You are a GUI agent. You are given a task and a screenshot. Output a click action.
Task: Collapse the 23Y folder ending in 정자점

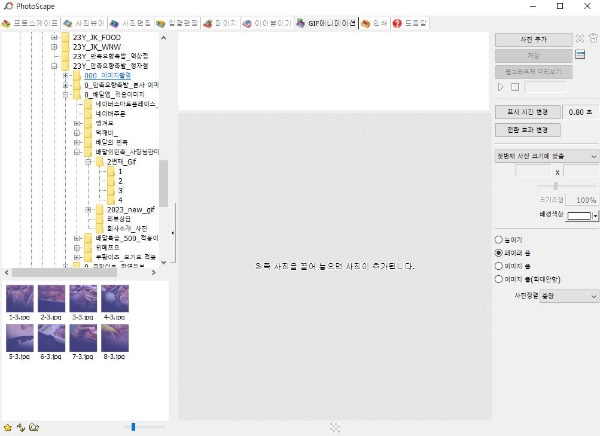[x=54, y=66]
